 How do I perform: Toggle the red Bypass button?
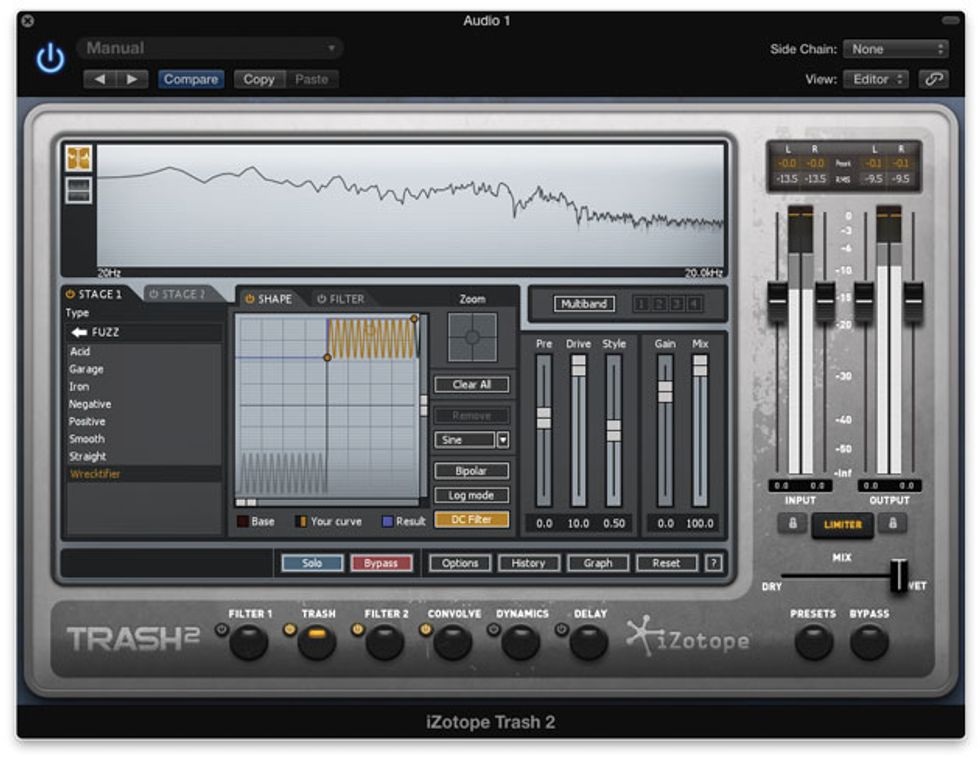click(x=381, y=563)
